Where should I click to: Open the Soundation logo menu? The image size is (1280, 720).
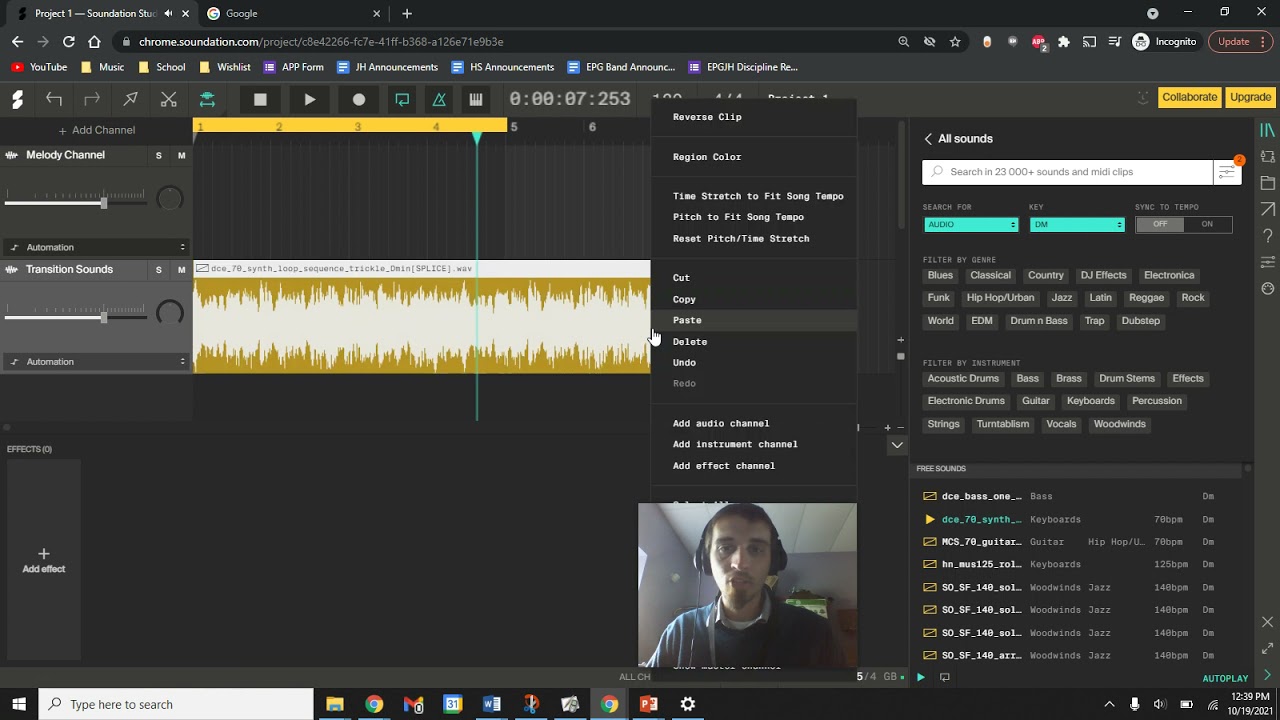pos(17,99)
